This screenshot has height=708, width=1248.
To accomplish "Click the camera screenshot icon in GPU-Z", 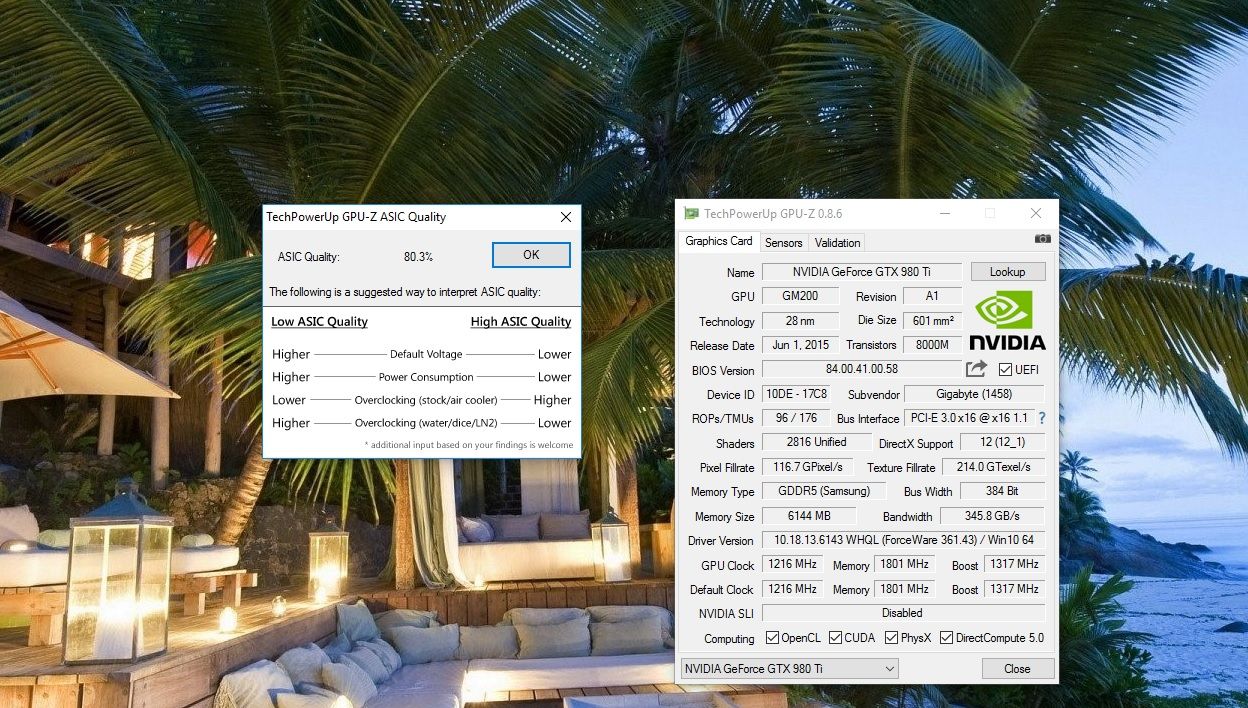I will coord(1042,239).
